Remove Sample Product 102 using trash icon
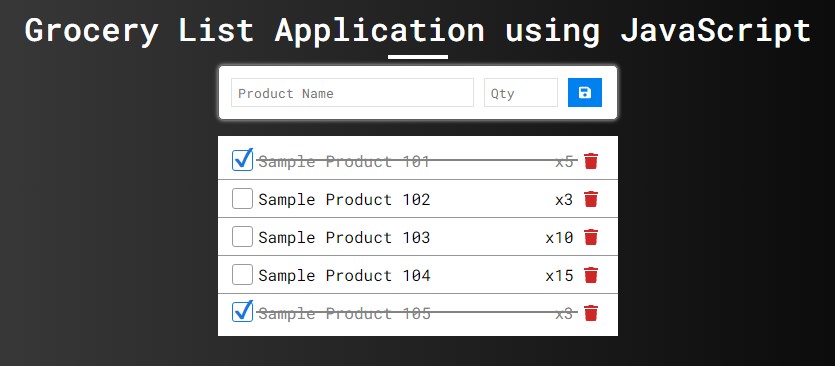The height and width of the screenshot is (366, 835). click(591, 199)
